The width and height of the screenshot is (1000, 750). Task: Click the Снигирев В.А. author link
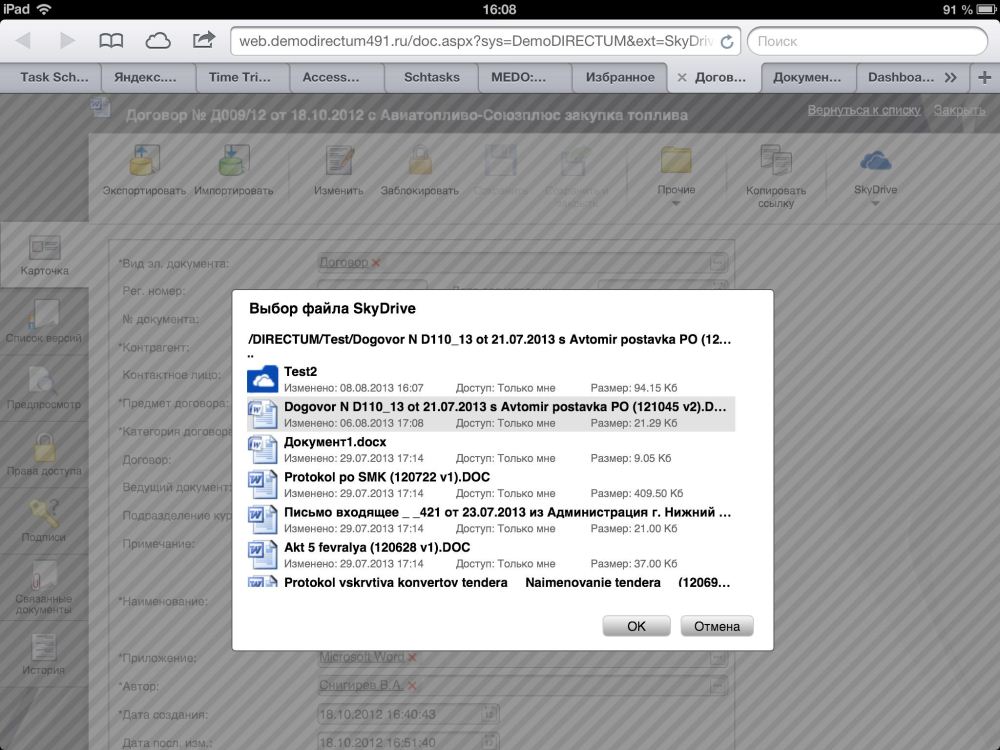tap(360, 686)
